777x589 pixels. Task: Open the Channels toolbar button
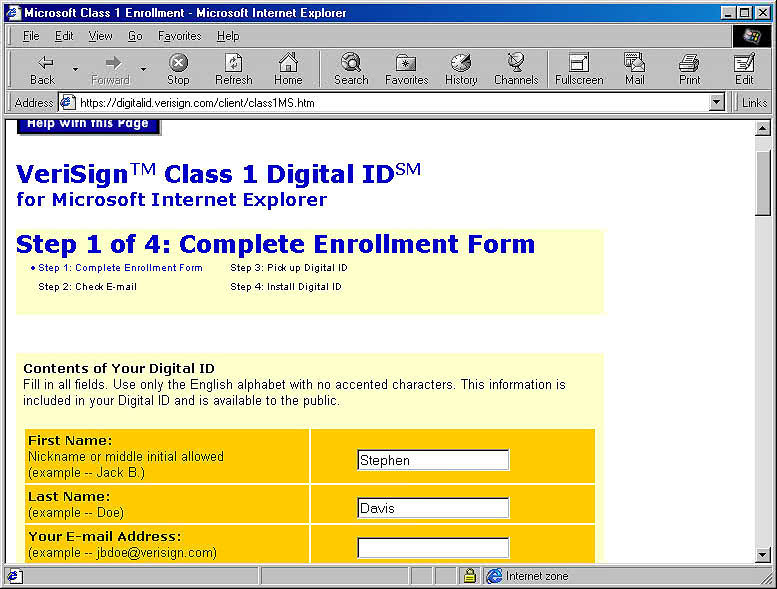click(x=516, y=69)
